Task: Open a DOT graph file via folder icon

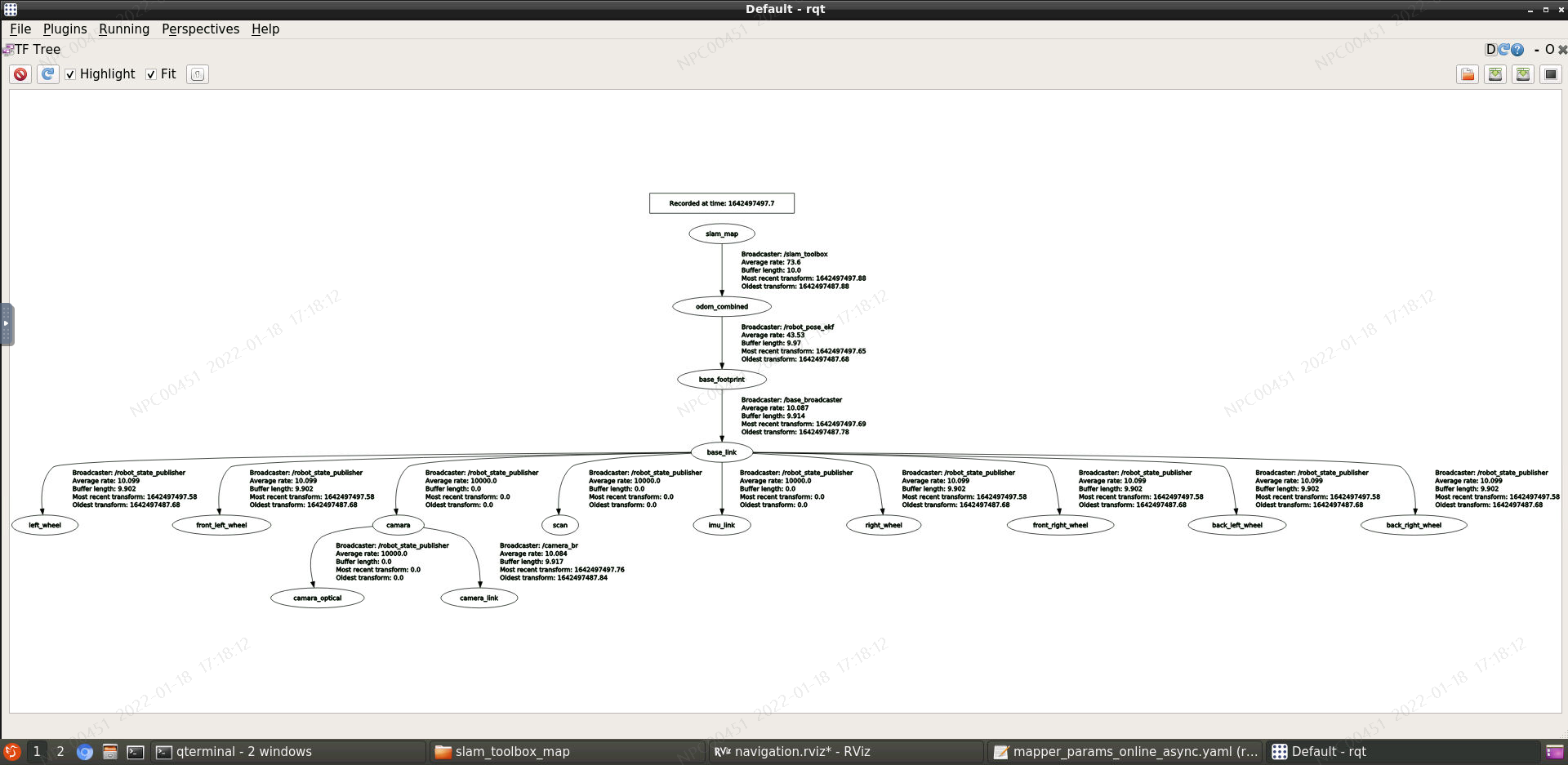Action: tap(1467, 73)
